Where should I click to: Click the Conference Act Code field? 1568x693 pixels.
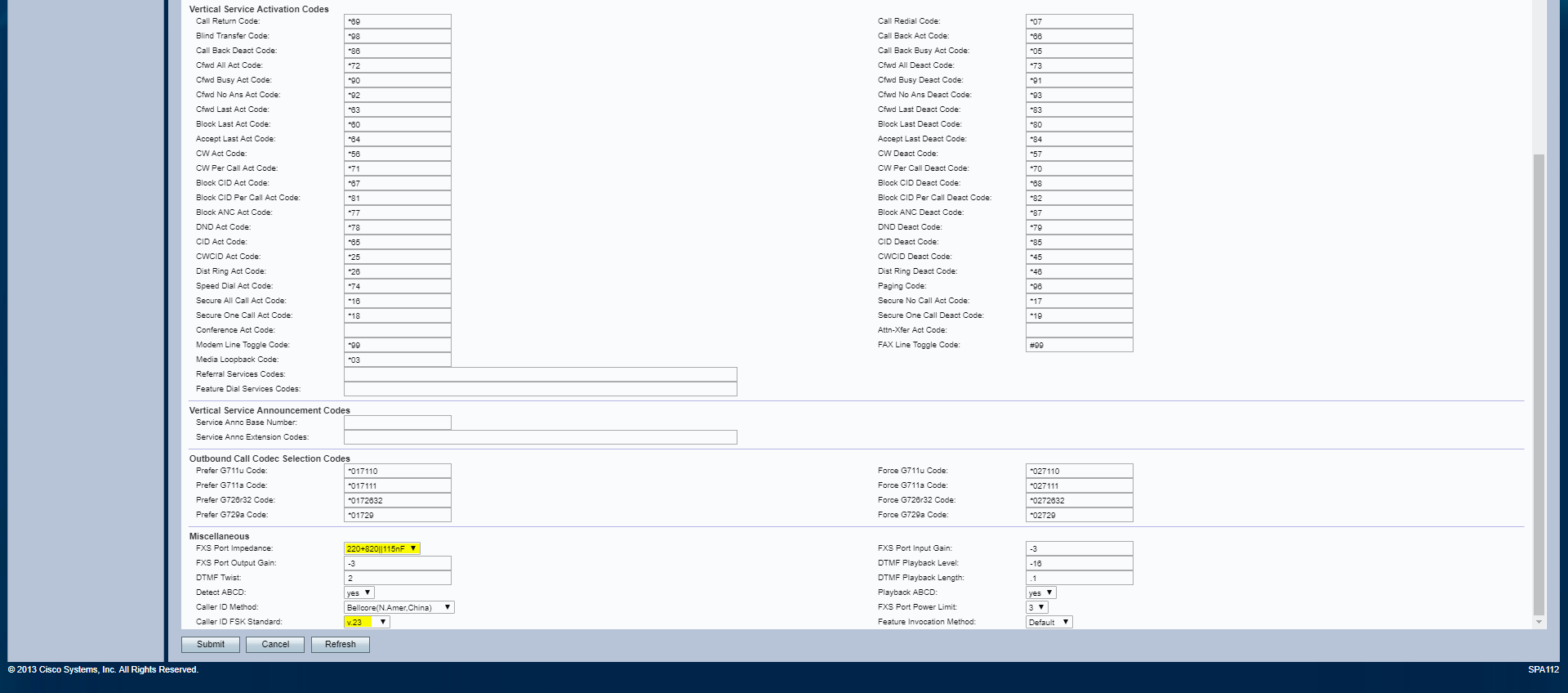(x=397, y=330)
